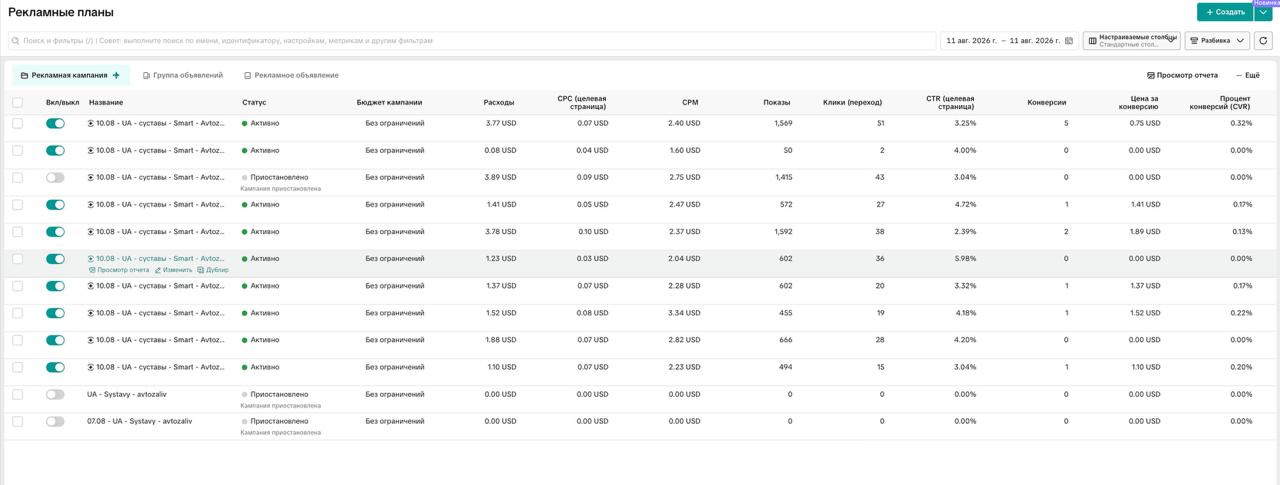Sort by the CPM column header
Screen dimensions: 1280x485
click(x=690, y=102)
